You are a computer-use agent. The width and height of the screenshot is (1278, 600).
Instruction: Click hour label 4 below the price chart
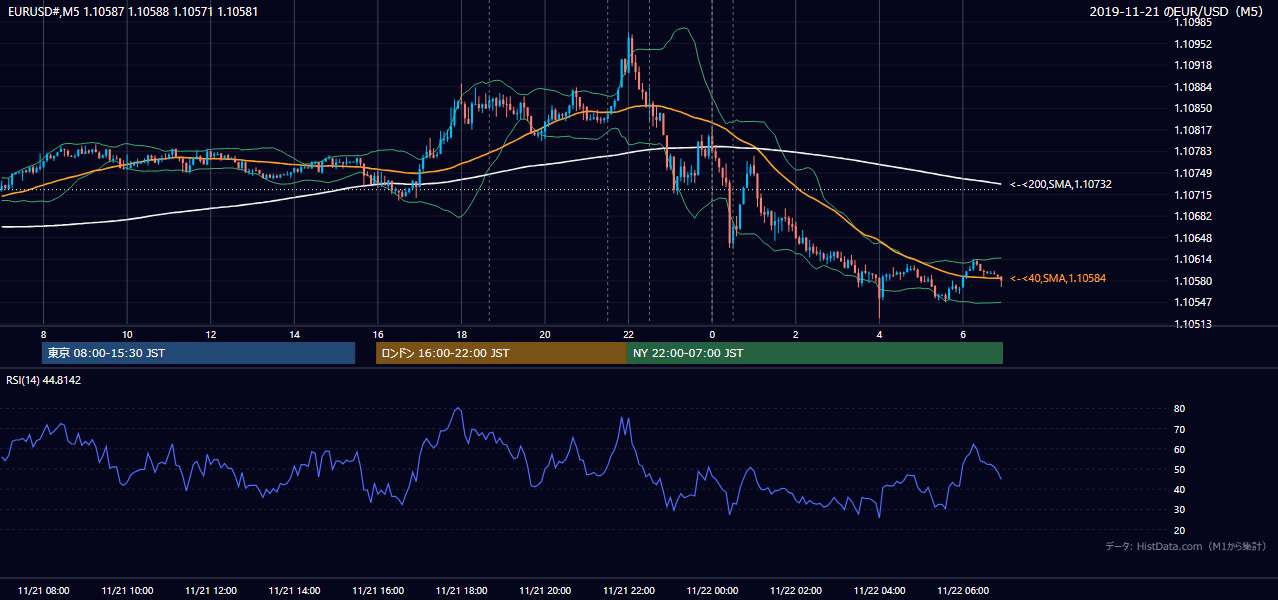tap(879, 334)
